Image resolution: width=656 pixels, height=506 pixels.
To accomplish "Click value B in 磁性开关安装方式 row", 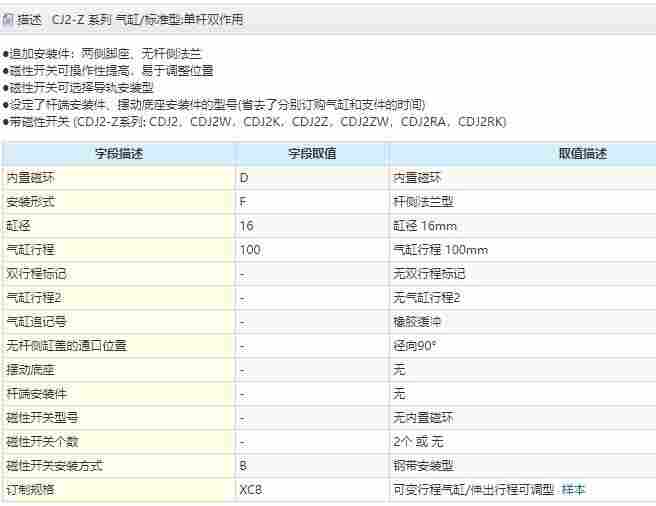I will click(x=312, y=465).
